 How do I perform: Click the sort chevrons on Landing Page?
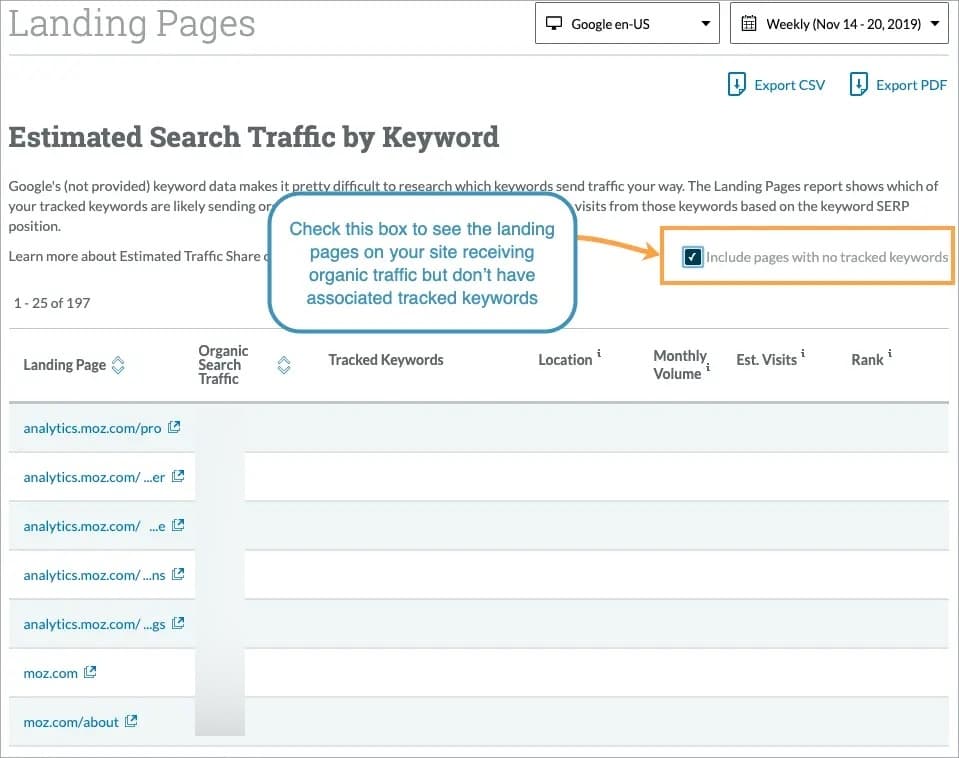click(x=118, y=366)
